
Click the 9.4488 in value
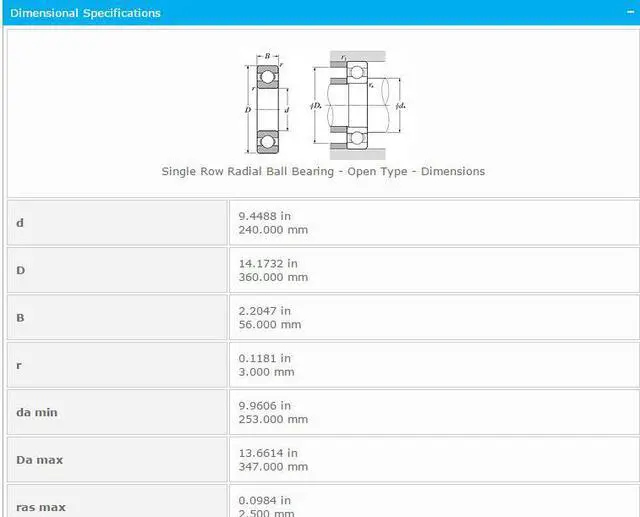coord(265,215)
